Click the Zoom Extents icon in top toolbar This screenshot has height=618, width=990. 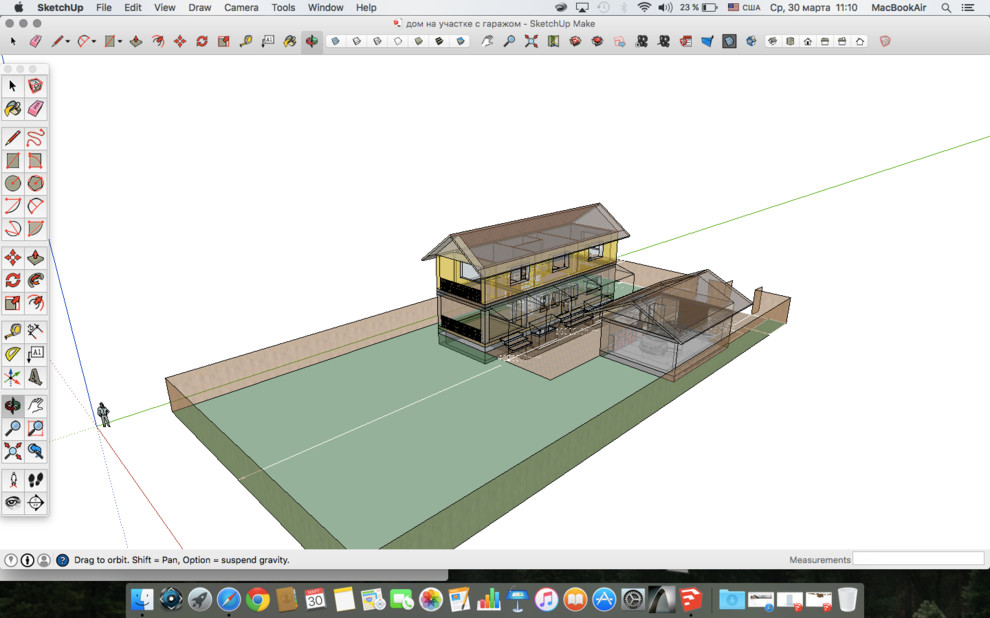531,42
